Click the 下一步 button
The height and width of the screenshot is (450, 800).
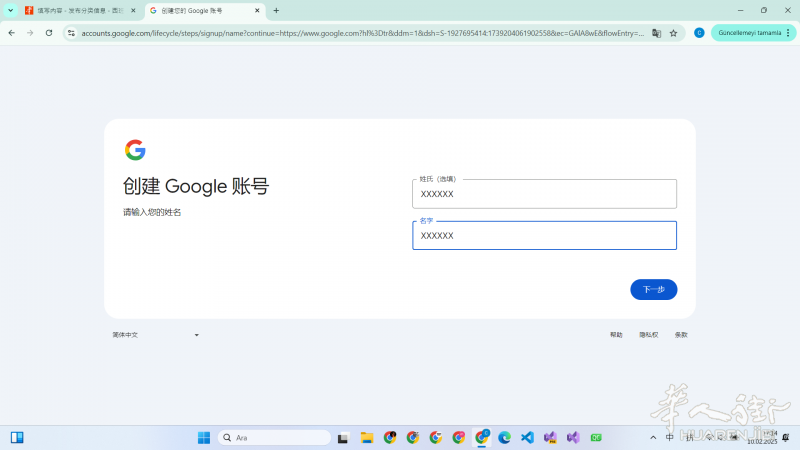pyautogui.click(x=654, y=289)
